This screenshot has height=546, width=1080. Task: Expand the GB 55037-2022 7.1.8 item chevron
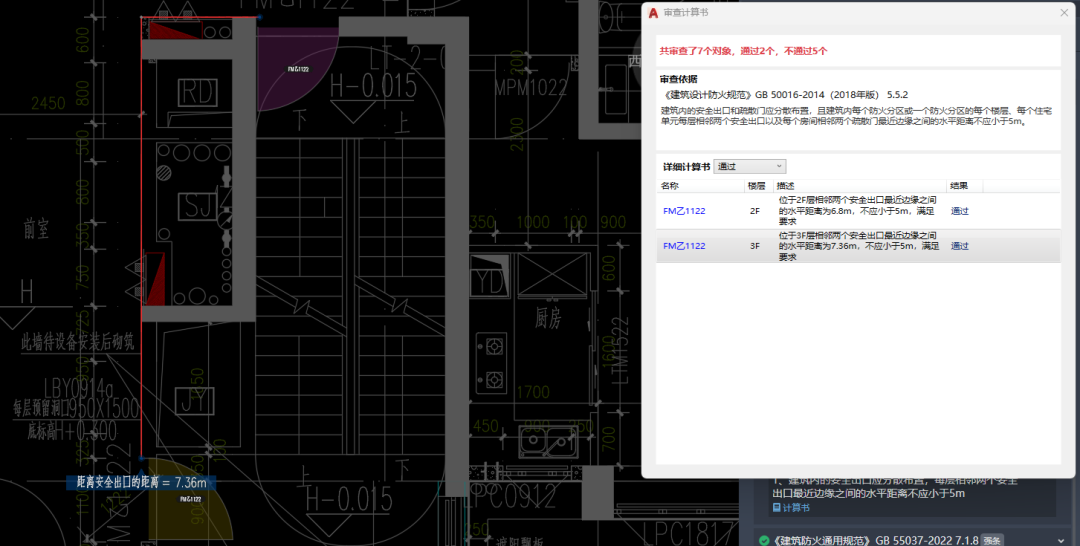point(1061,540)
